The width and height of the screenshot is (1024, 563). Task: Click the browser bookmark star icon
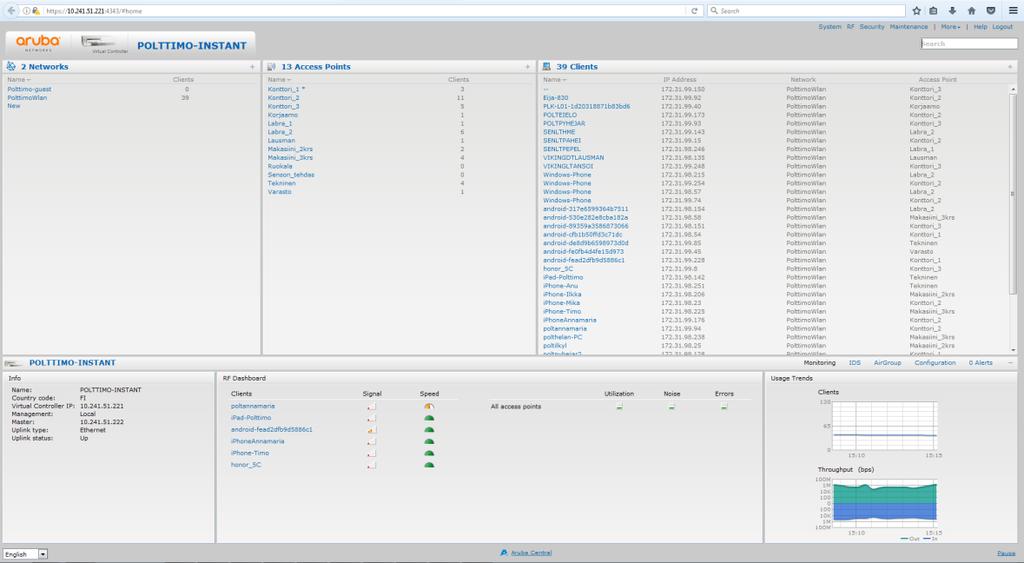point(916,10)
